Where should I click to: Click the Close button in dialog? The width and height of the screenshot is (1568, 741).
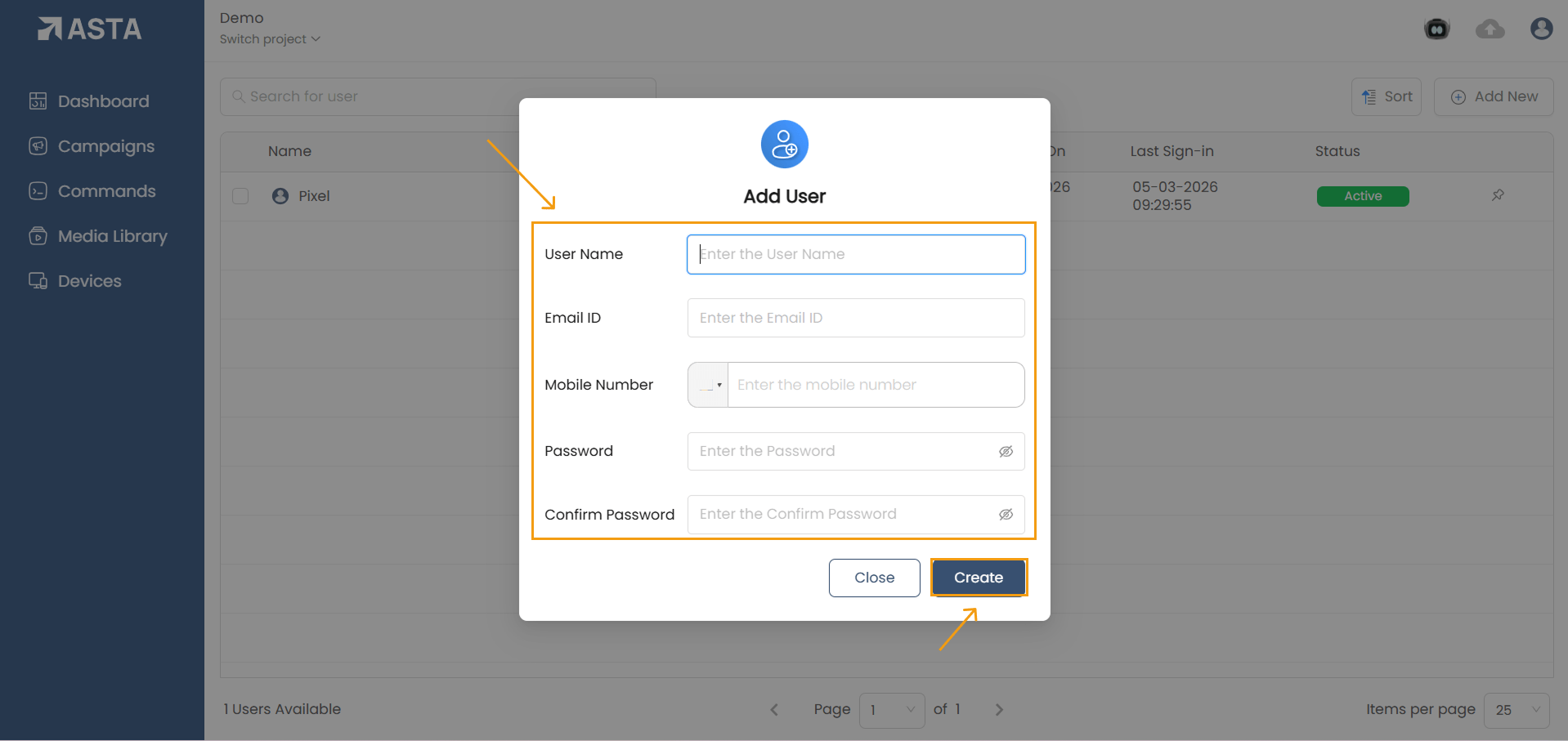pos(874,578)
